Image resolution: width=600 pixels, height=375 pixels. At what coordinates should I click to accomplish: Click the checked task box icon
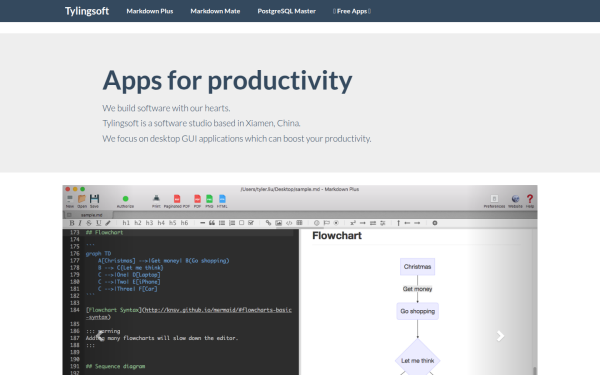click(251, 223)
